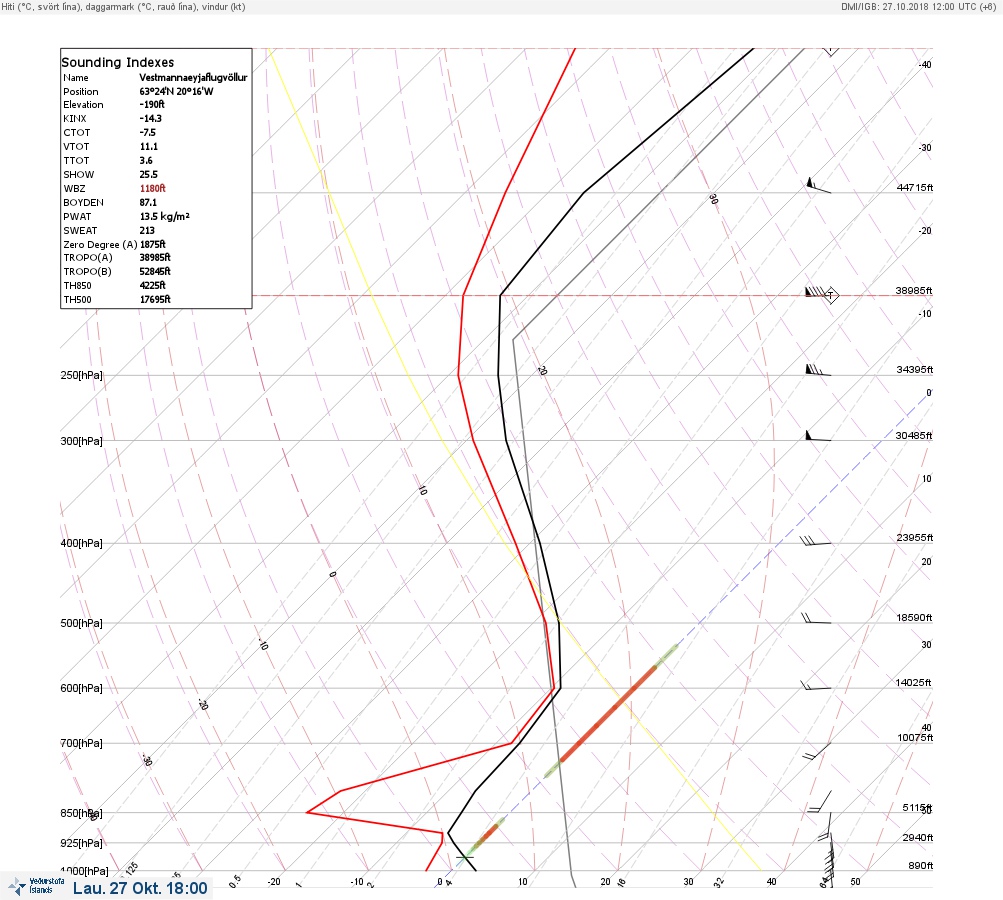Screen dimensions: 1003x900
Task: Click the green cross surface marker
Action: 465,857
